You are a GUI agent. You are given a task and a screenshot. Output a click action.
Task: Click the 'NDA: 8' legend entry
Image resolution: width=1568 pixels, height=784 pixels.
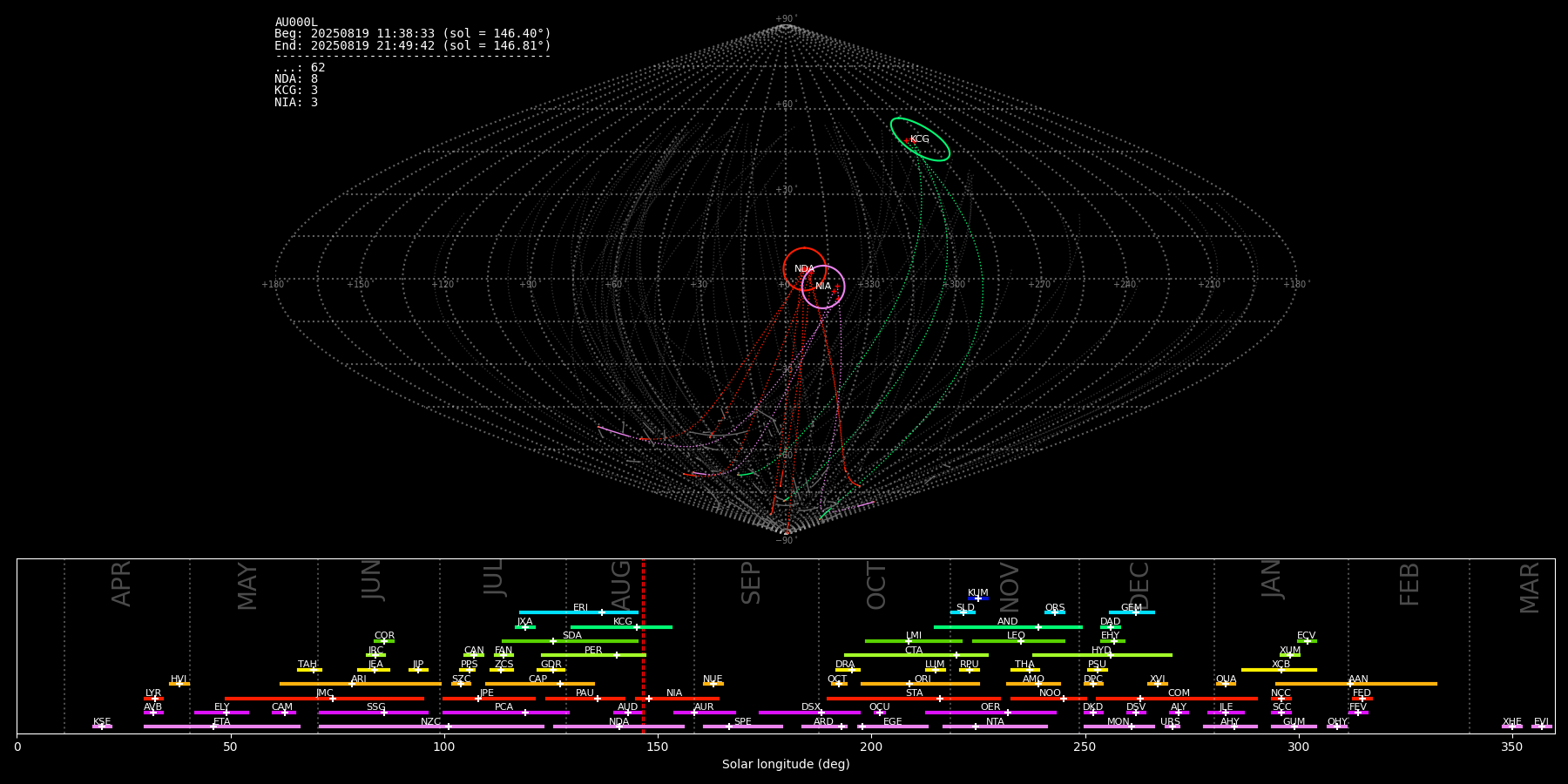click(x=296, y=79)
